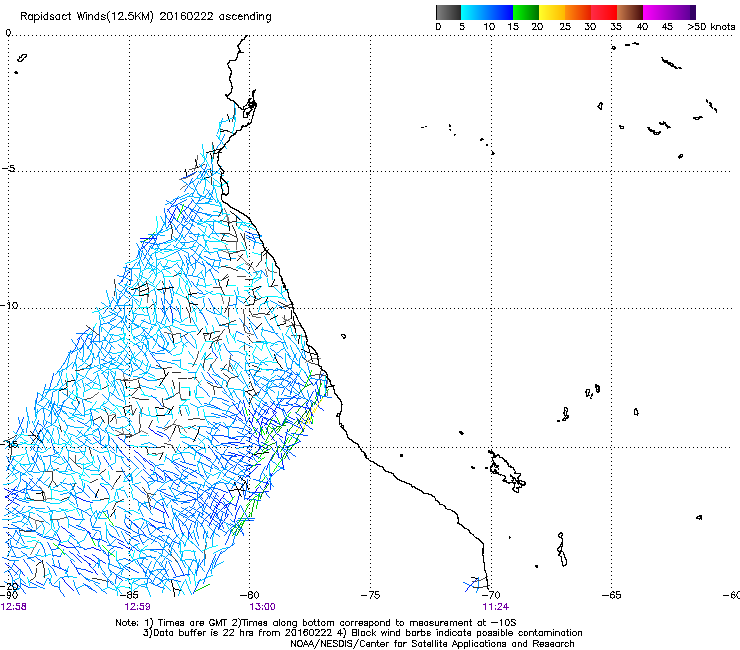The image size is (740, 650).
Task: Click the purple time label '12:59'
Action: 137,607
